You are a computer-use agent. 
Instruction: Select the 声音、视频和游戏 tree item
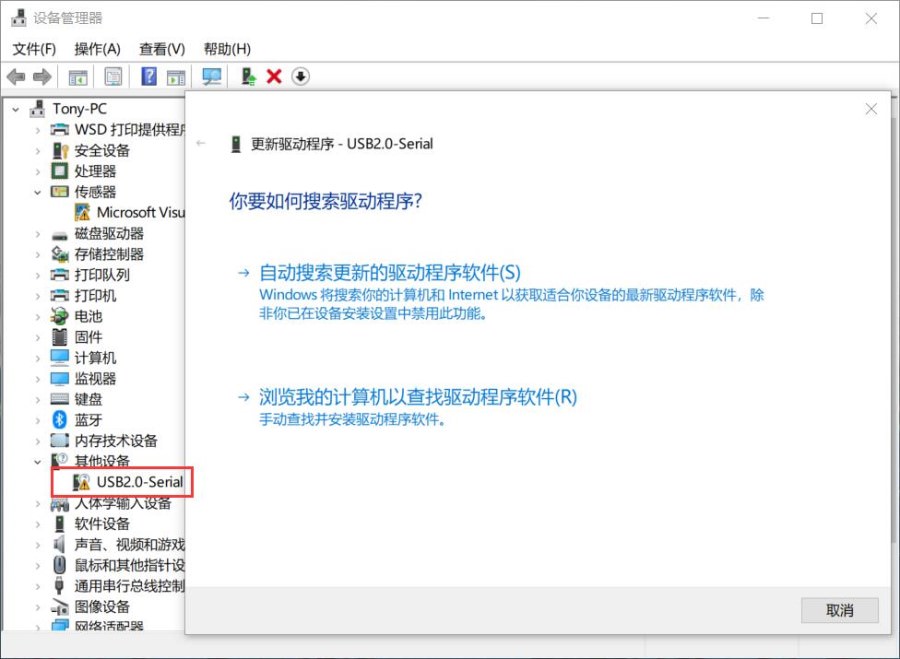[130, 544]
